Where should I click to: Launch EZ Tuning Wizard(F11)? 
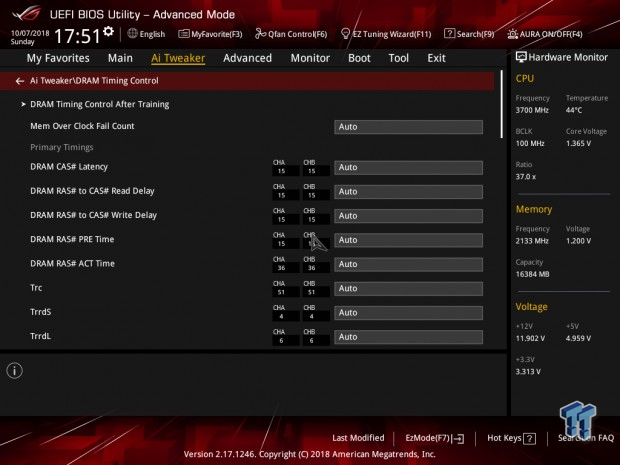coord(386,34)
